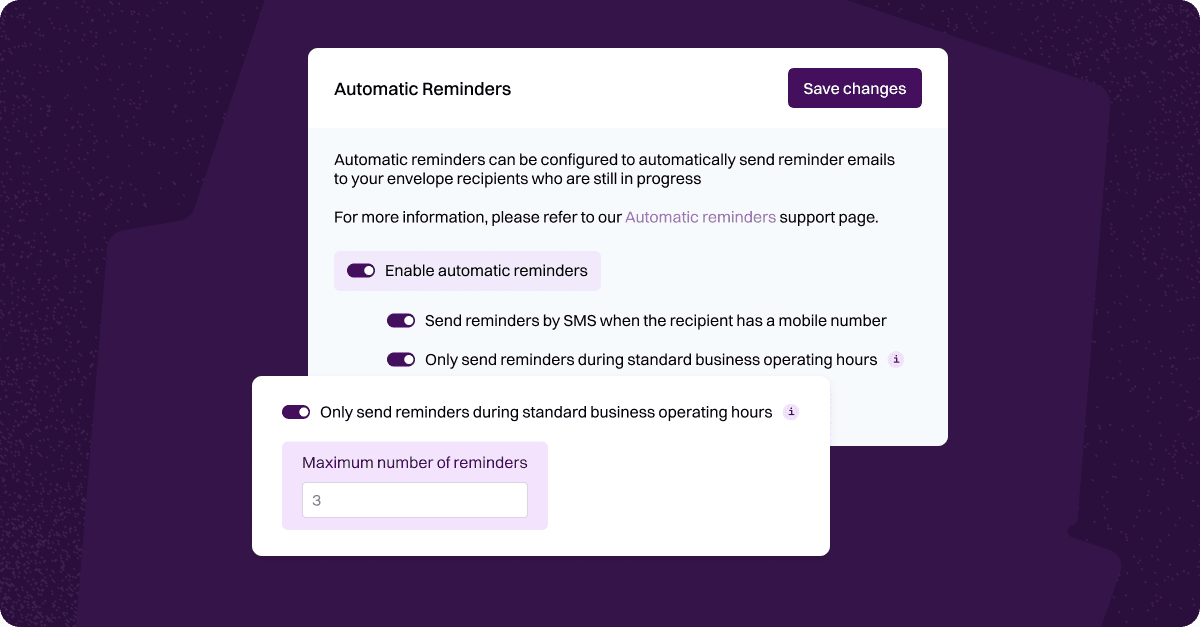The image size is (1200, 627).
Task: Click the SMS mobile number reminder label text
Action: point(655,321)
